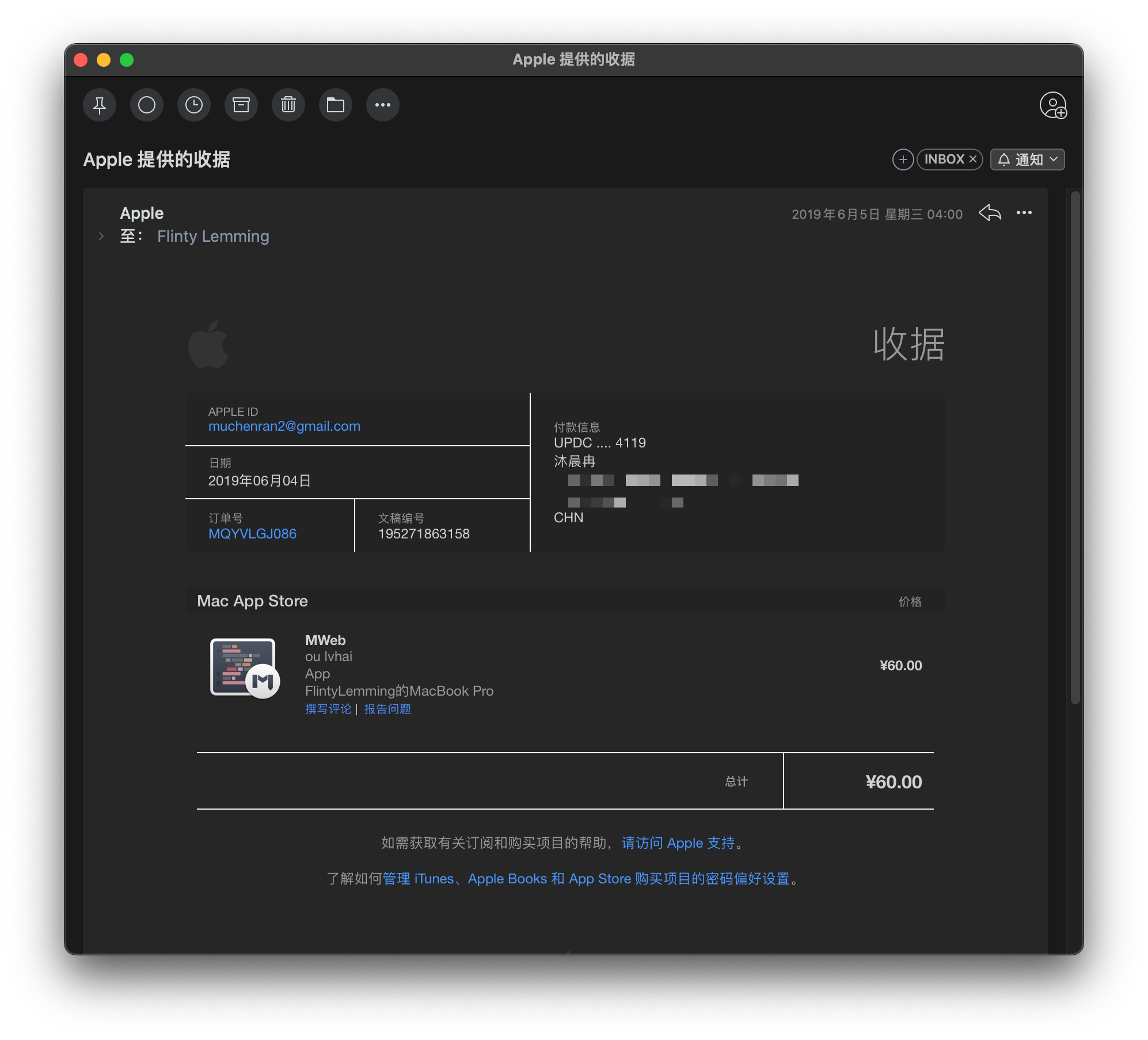This screenshot has height=1040, width=1148.
Task: Click the add contact profile icon
Action: pos(1053,105)
